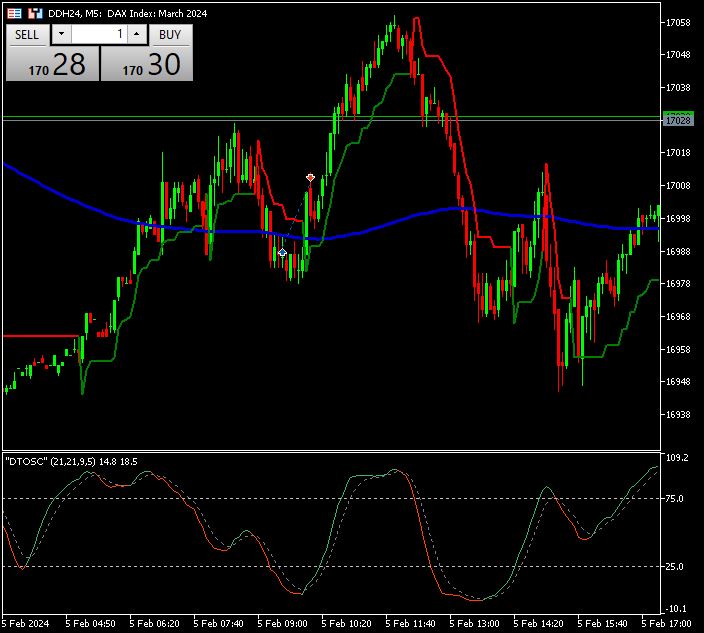The image size is (704, 633).
Task: Click the volume input field showing 1
Action: [x=99, y=34]
